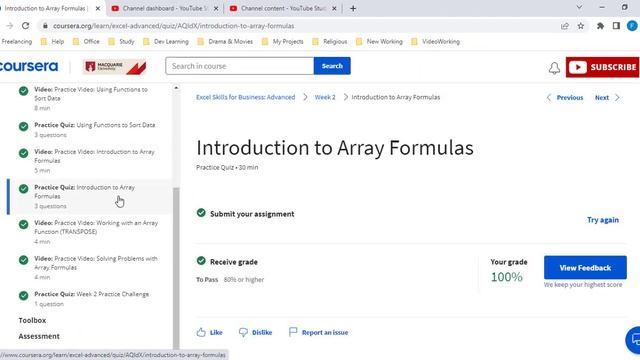640x360 pixels.
Task: Reload the page with the refresh icon
Action: (x=25, y=26)
